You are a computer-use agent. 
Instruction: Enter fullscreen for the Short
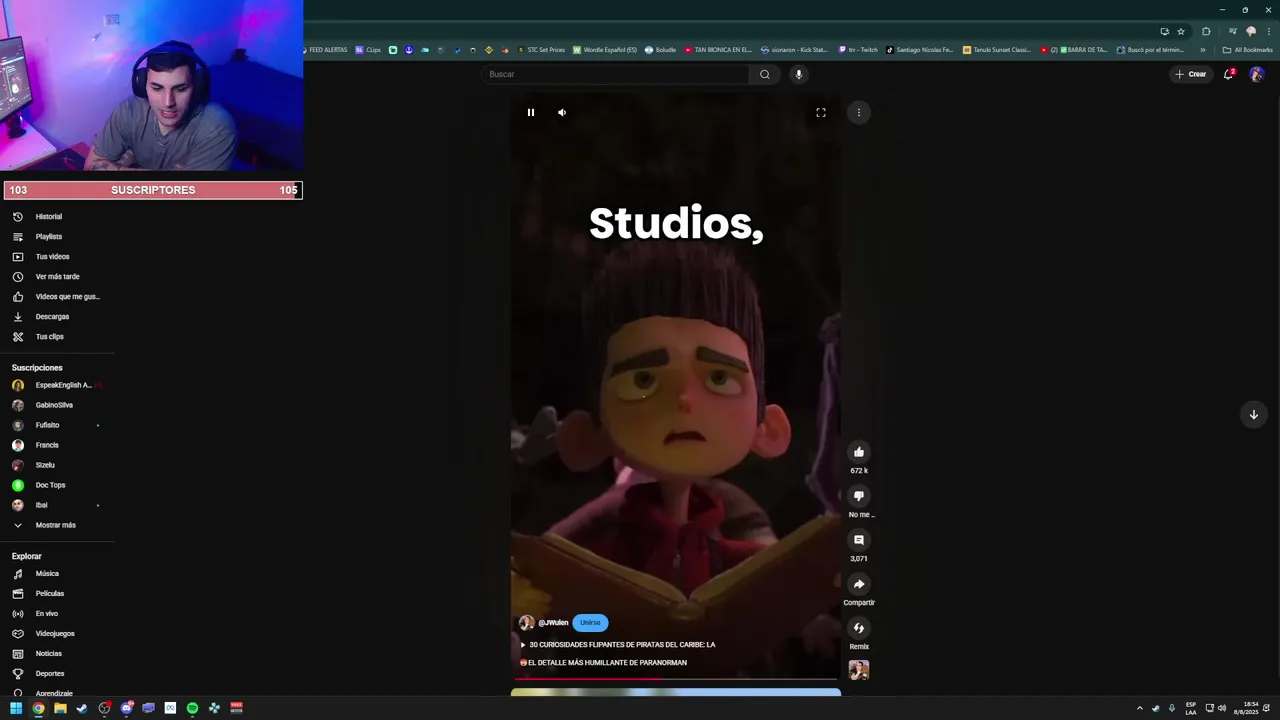821,113
